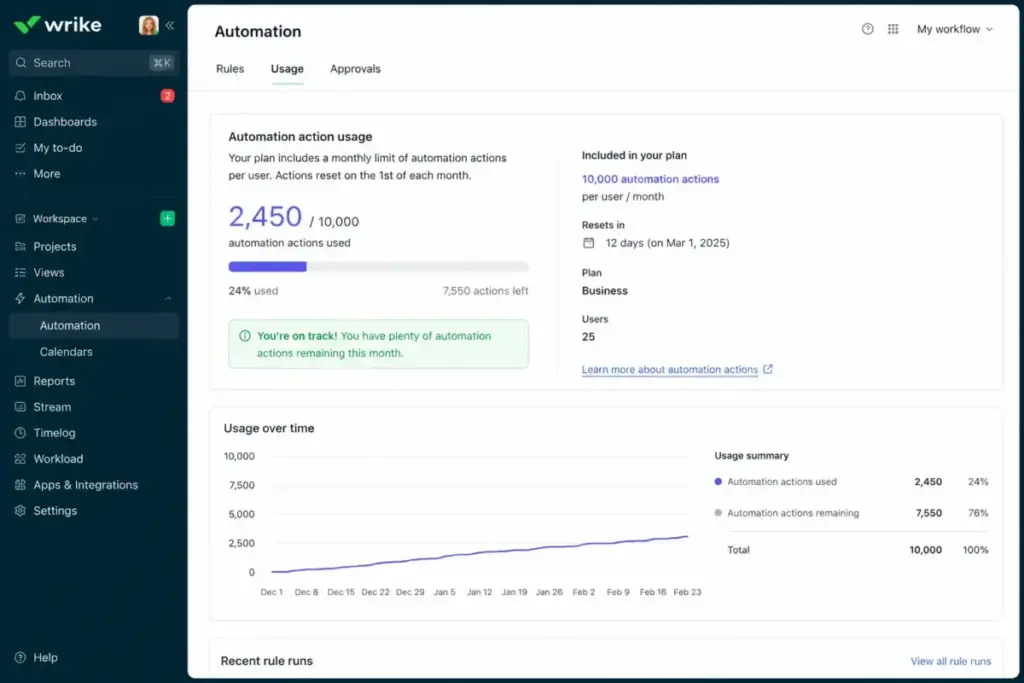Collapse the Automation sidebar section chevron
The height and width of the screenshot is (683, 1024).
tap(168, 298)
